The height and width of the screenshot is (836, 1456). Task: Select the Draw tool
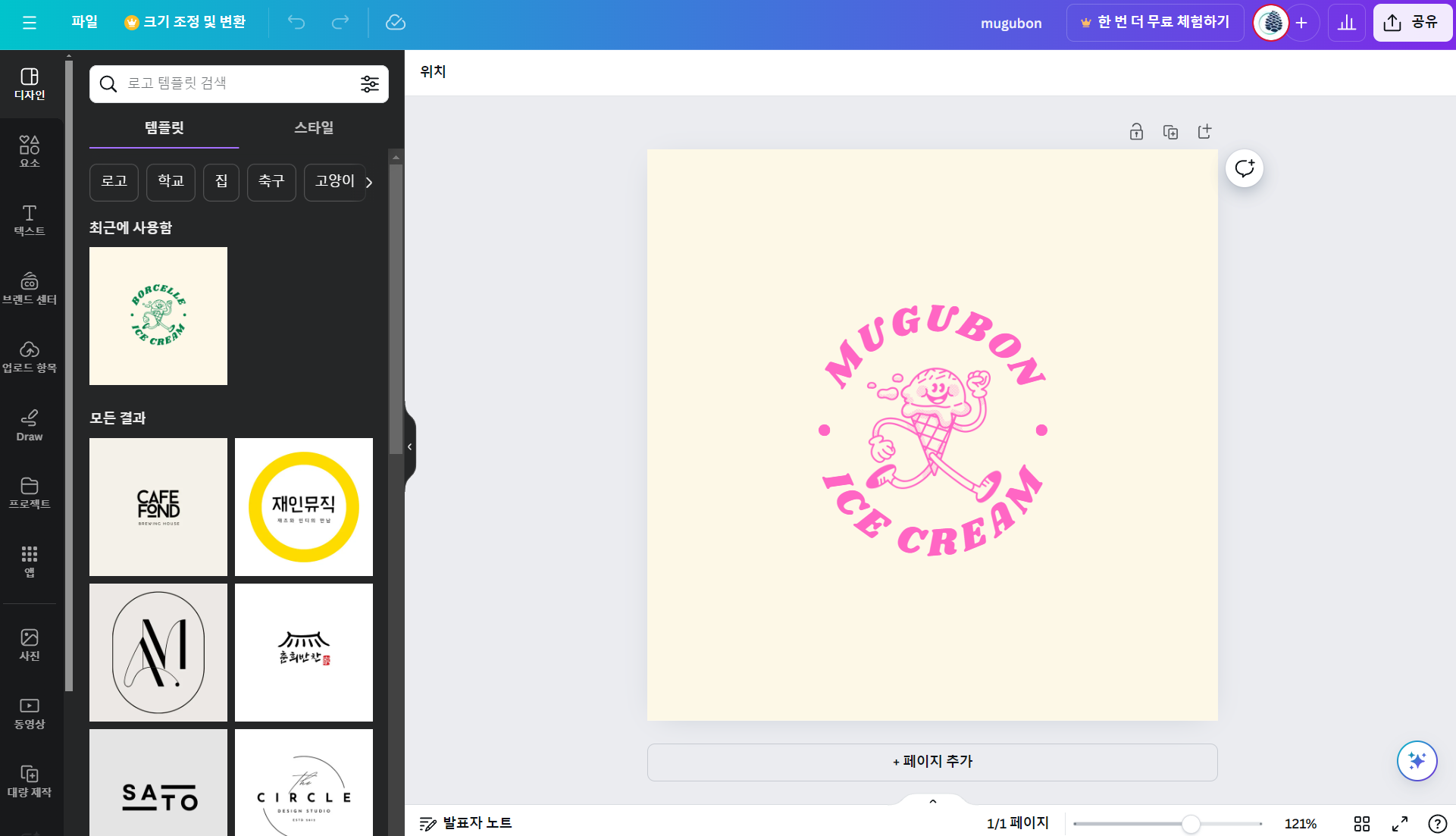30,425
